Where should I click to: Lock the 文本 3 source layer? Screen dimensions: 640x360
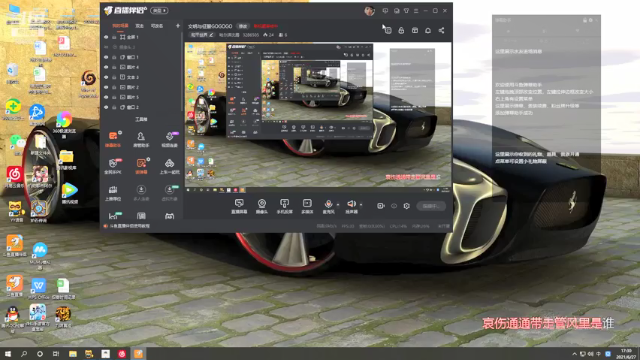pos(114,77)
